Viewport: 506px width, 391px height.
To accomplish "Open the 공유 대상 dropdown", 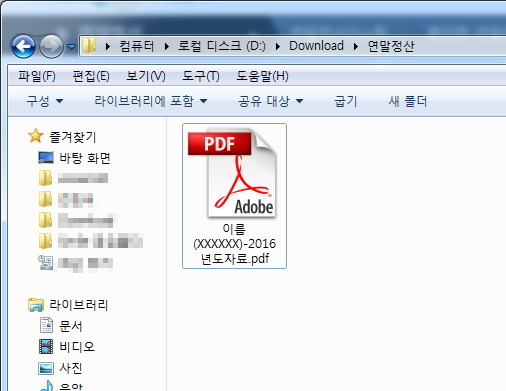I will coord(271,101).
